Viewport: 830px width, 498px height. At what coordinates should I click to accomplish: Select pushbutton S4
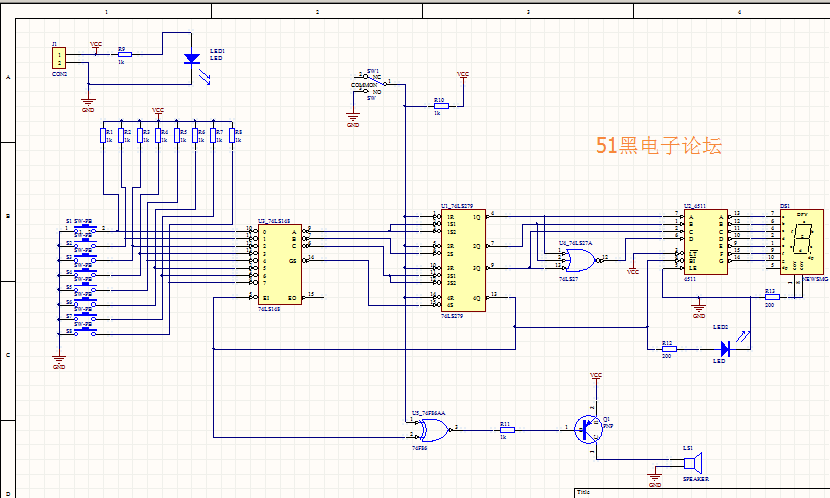85,273
